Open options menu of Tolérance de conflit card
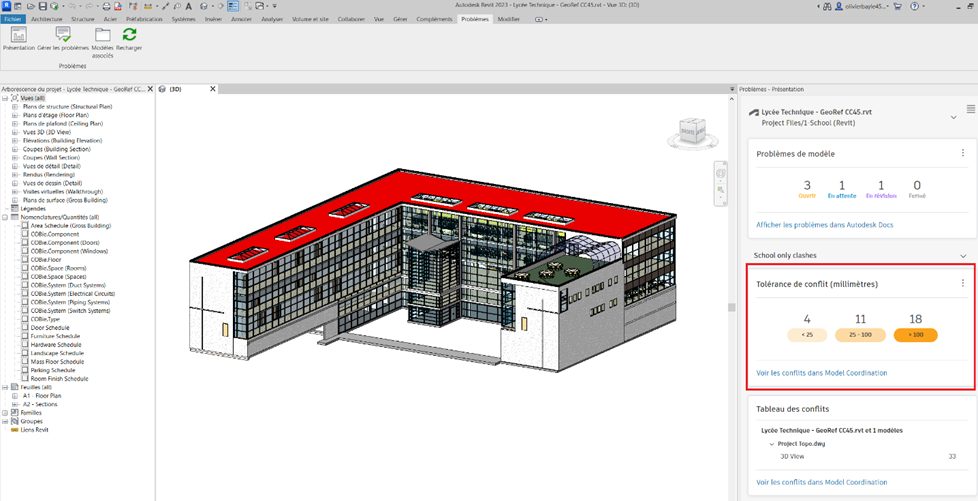The width and height of the screenshot is (978, 501). pyautogui.click(x=963, y=283)
